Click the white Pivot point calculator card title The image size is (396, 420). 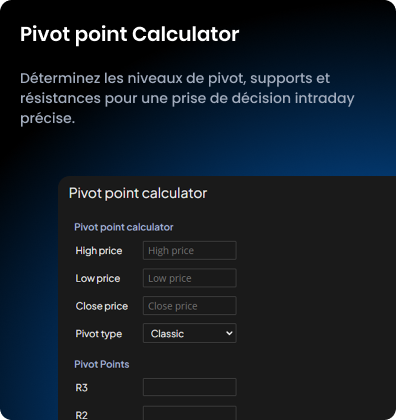138,194
